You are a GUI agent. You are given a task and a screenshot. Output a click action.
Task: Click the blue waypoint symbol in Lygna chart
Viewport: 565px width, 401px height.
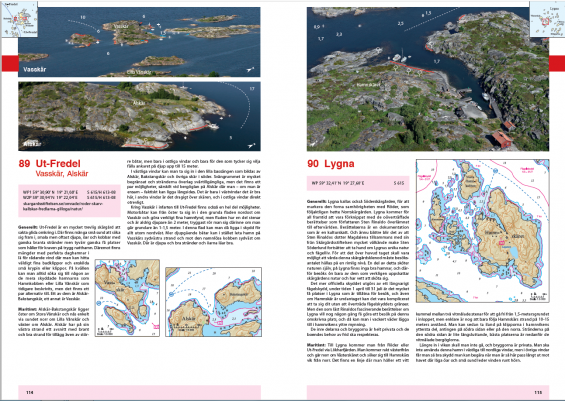[495, 171]
